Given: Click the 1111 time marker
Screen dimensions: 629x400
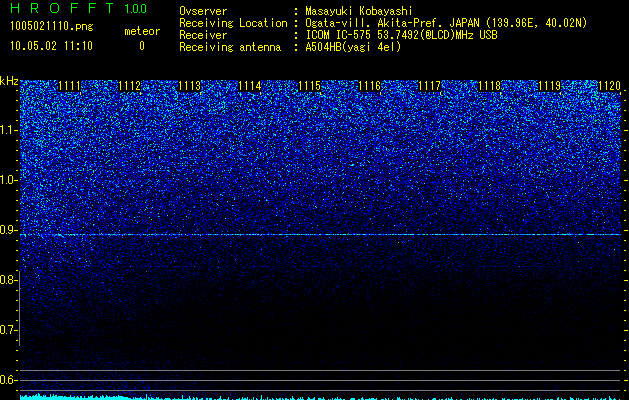Looking at the screenshot, I should (69, 86).
